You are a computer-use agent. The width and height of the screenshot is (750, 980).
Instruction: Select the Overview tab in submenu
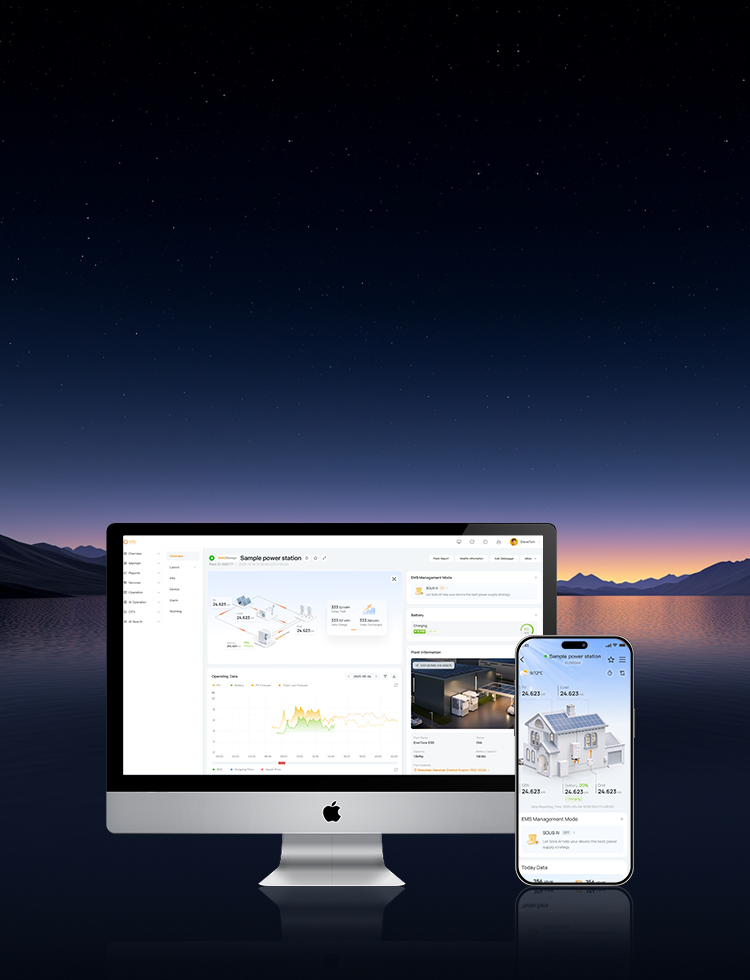[x=176, y=555]
